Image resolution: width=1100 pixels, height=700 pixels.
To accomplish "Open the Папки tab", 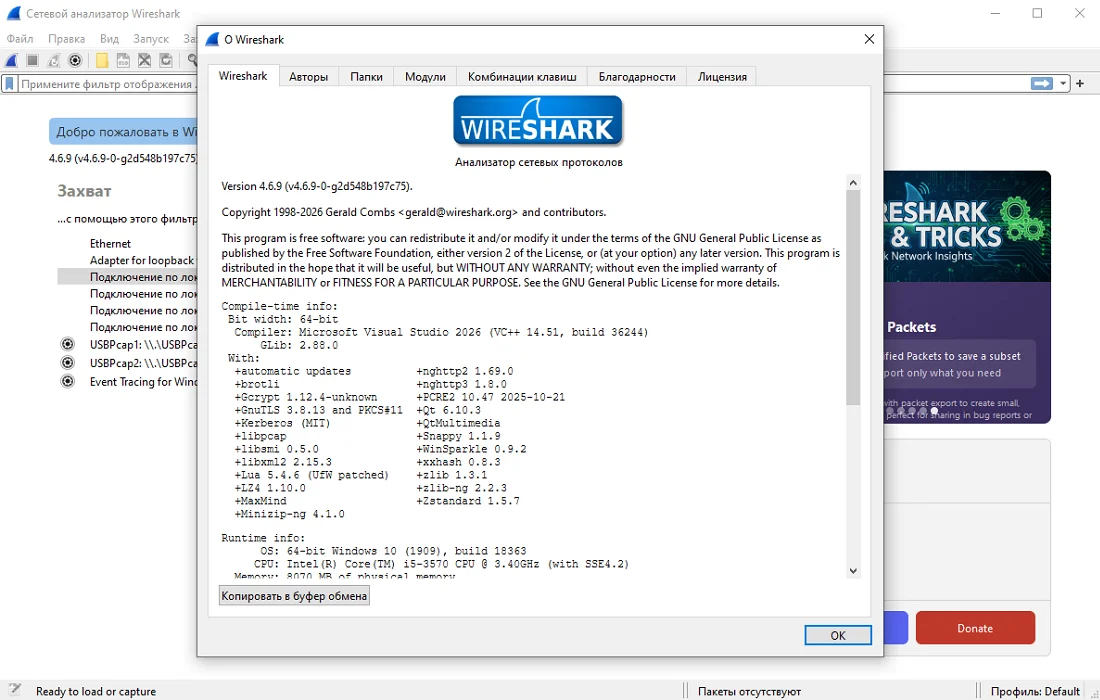I will pyautogui.click(x=366, y=76).
